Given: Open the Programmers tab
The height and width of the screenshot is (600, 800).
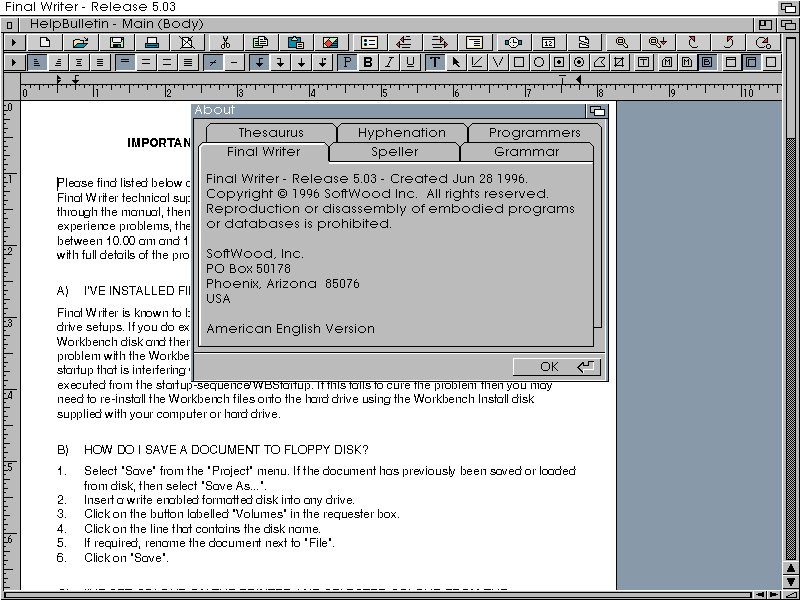Looking at the screenshot, I should click(x=534, y=133).
